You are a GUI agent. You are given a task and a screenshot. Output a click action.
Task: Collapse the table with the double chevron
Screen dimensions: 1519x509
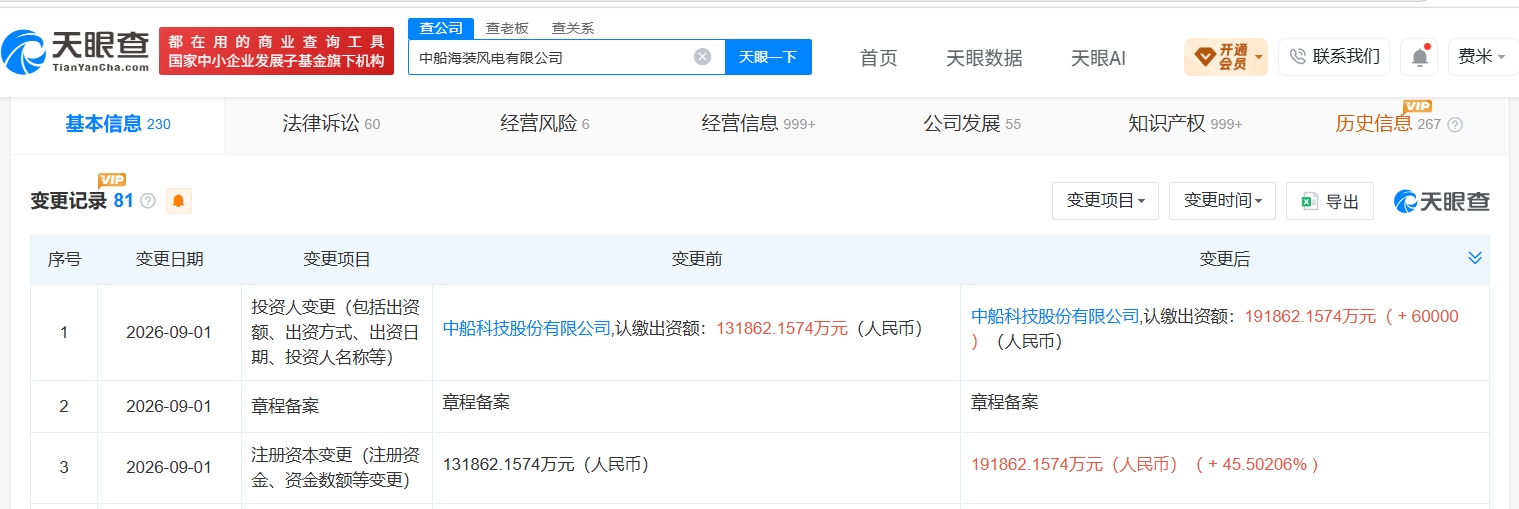pos(1474,258)
